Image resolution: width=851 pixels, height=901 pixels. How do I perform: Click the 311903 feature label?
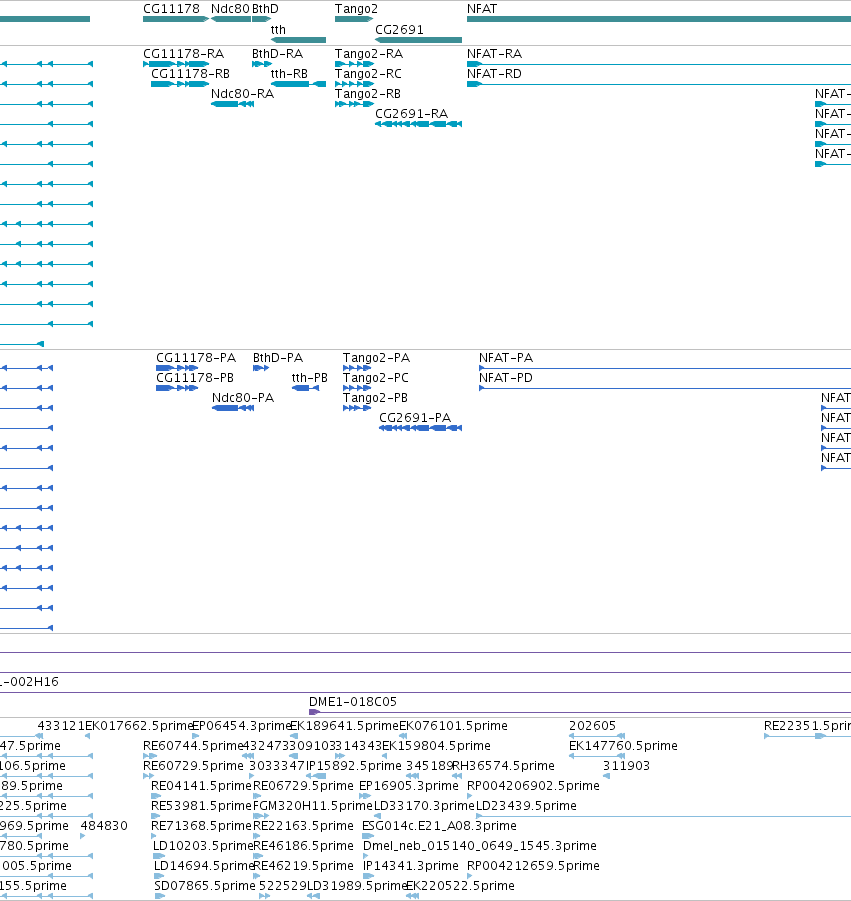pyautogui.click(x=626, y=766)
